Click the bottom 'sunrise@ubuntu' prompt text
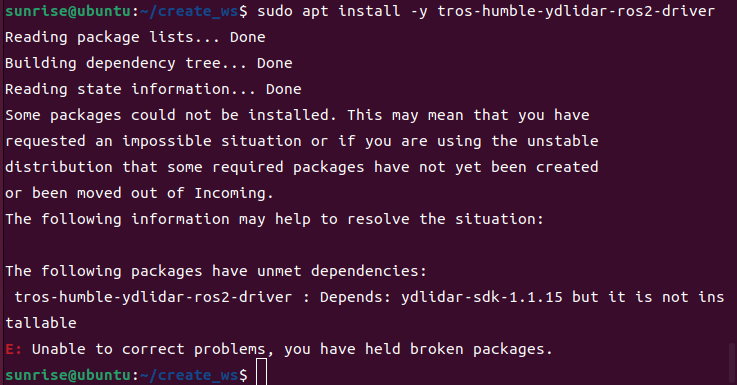The image size is (737, 385). 69,375
